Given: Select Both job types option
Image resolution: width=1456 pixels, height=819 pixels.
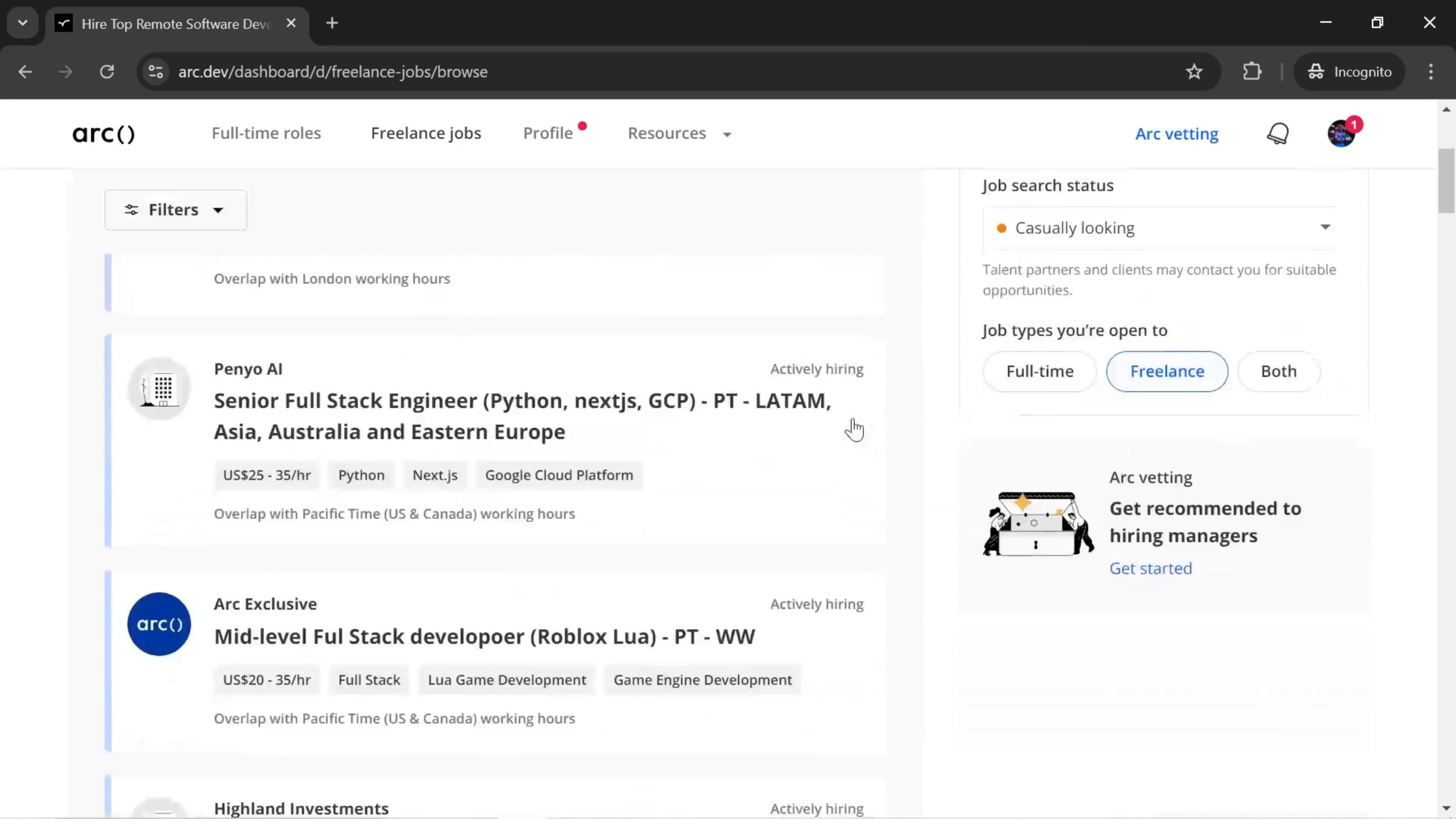Looking at the screenshot, I should tap(1279, 371).
